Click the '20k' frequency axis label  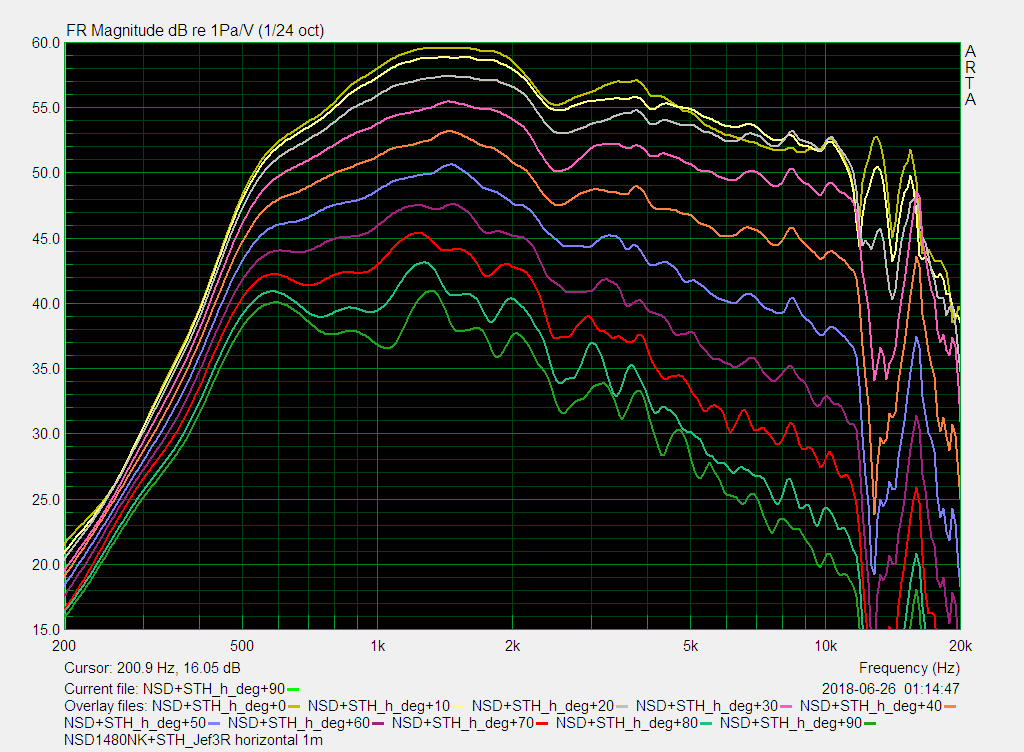(x=960, y=646)
